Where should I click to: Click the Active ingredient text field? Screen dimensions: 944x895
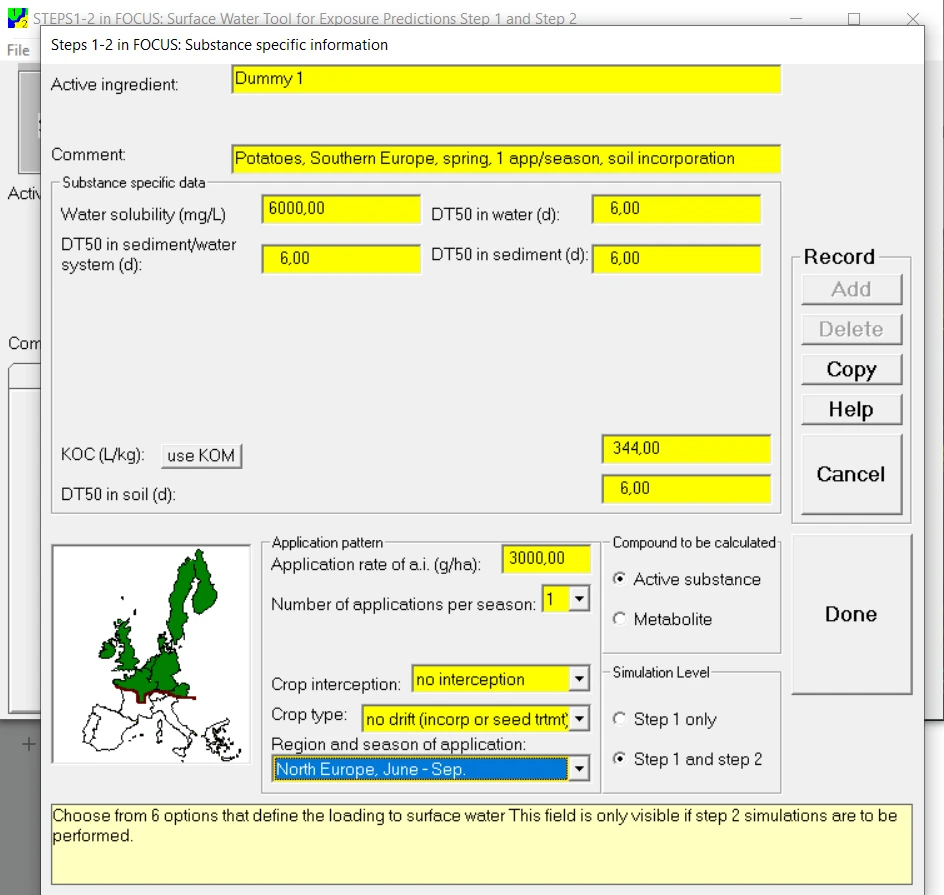click(505, 79)
